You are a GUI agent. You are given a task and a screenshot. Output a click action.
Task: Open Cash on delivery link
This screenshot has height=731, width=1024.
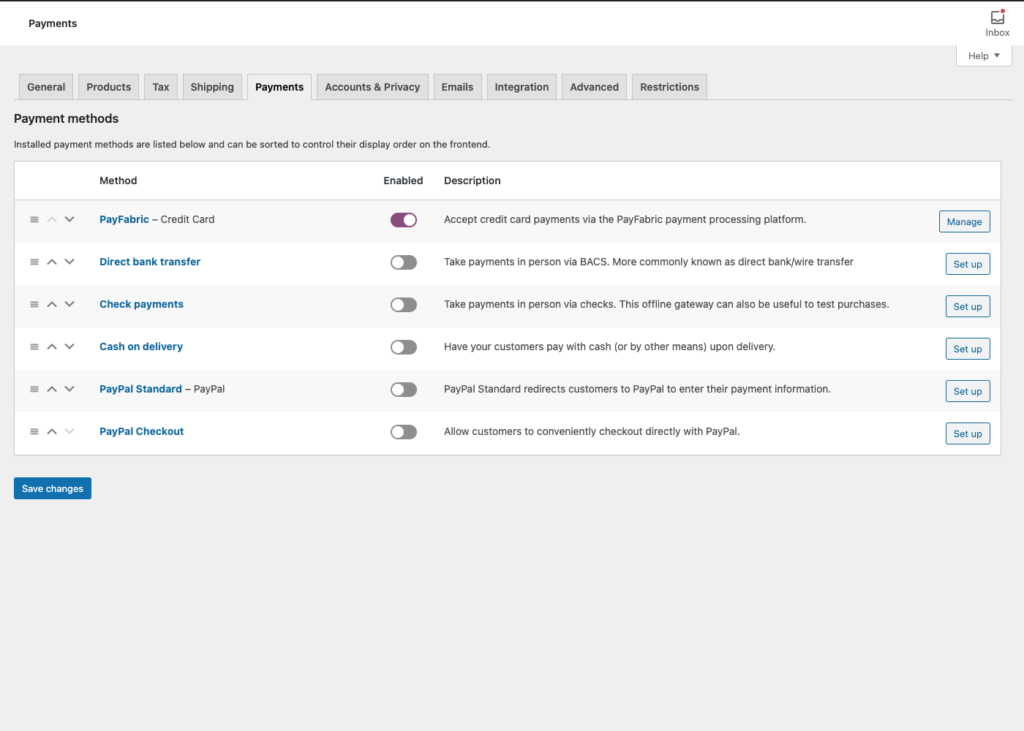pos(141,347)
